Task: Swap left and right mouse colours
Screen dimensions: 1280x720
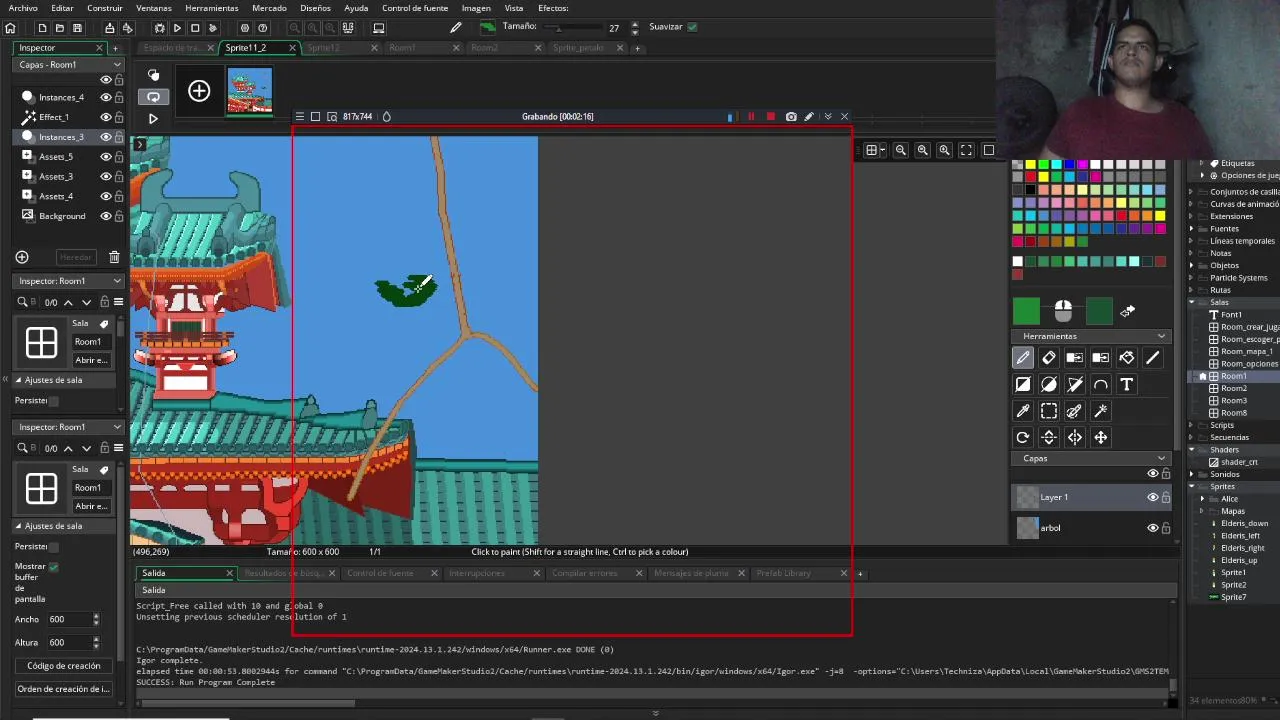Action: pyautogui.click(x=1127, y=312)
